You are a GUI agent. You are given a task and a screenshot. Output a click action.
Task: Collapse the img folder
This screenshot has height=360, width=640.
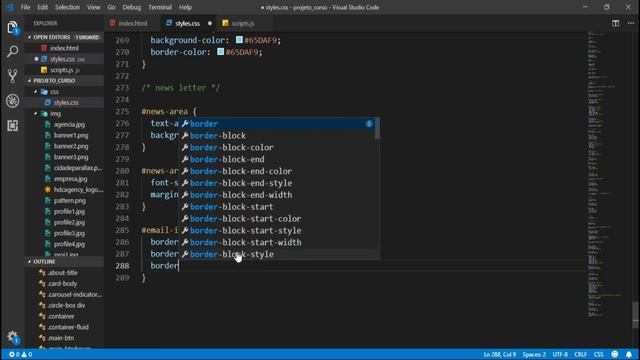[x=64, y=113]
